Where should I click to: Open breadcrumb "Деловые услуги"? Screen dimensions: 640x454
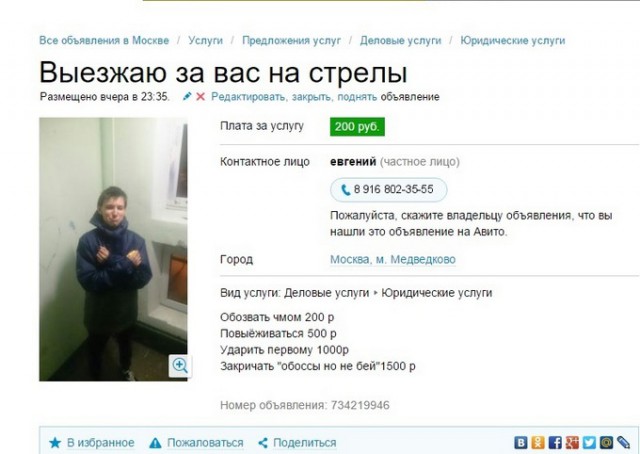tap(400, 40)
